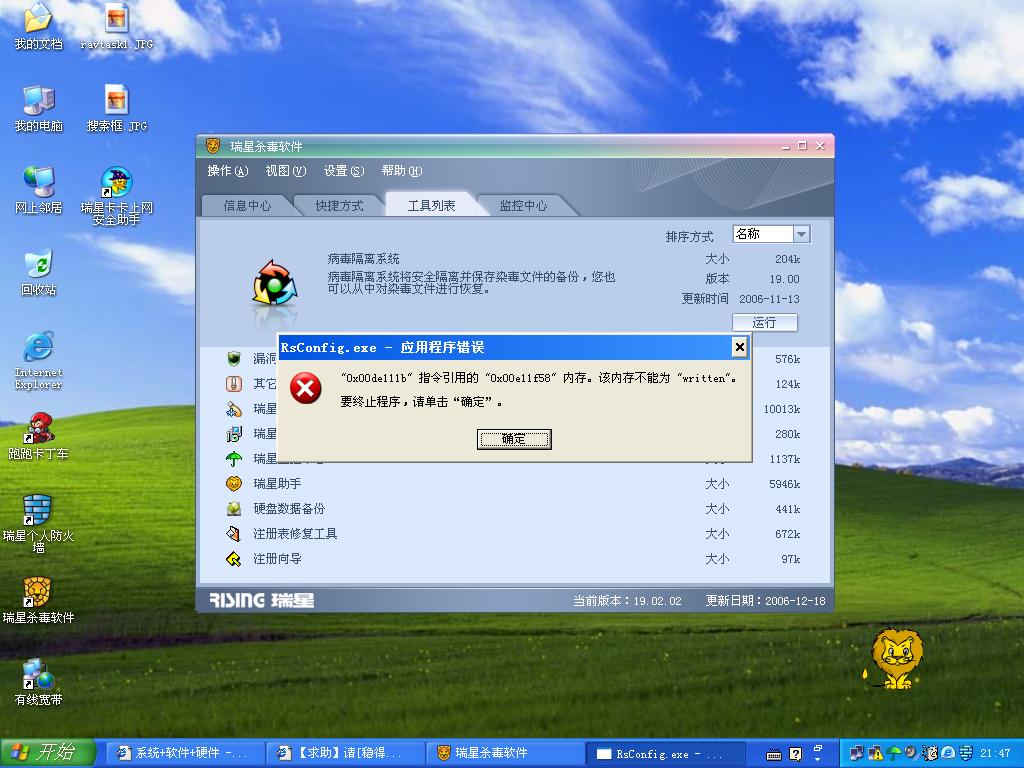Expand the 排序方式 dropdown arrow
Image resolution: width=1024 pixels, height=768 pixels.
(x=801, y=234)
